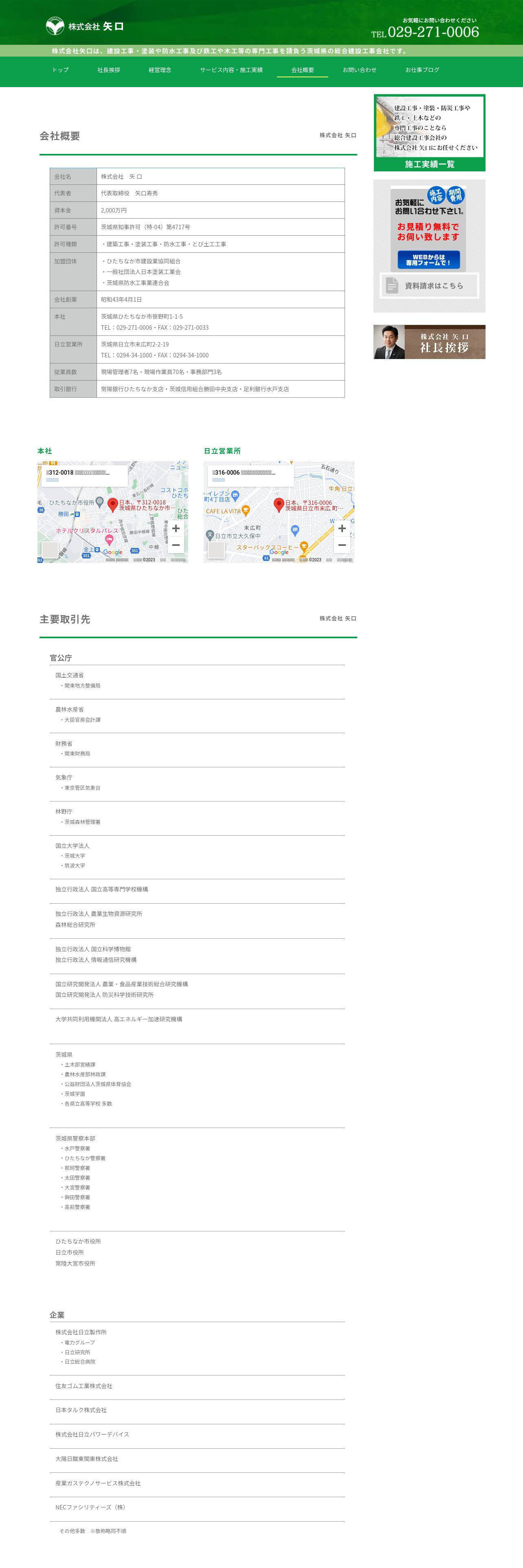The height and width of the screenshot is (1568, 523).
Task: Switch map layer thumbnail on 日立営業所 map
Action: pyautogui.click(x=216, y=550)
